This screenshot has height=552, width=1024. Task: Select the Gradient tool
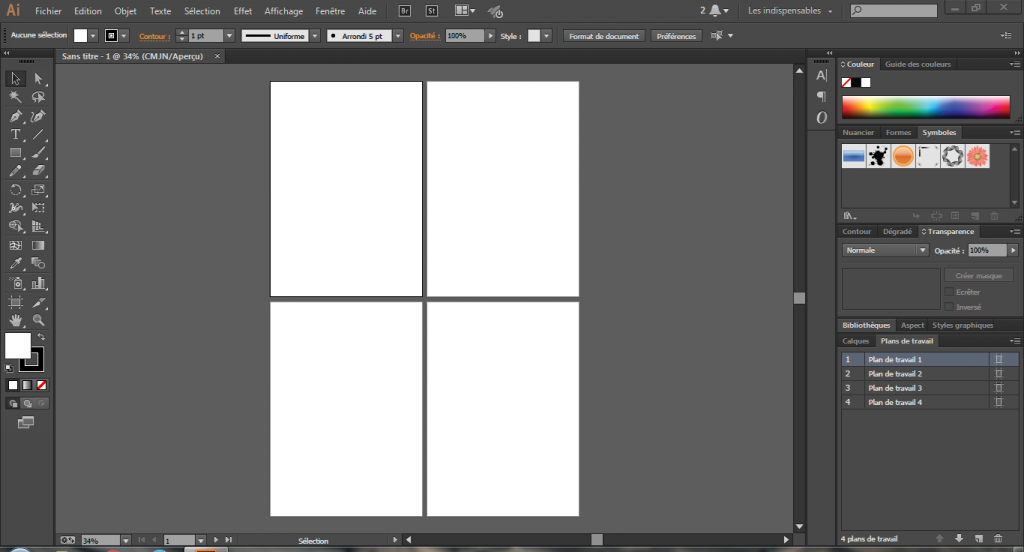coord(38,246)
